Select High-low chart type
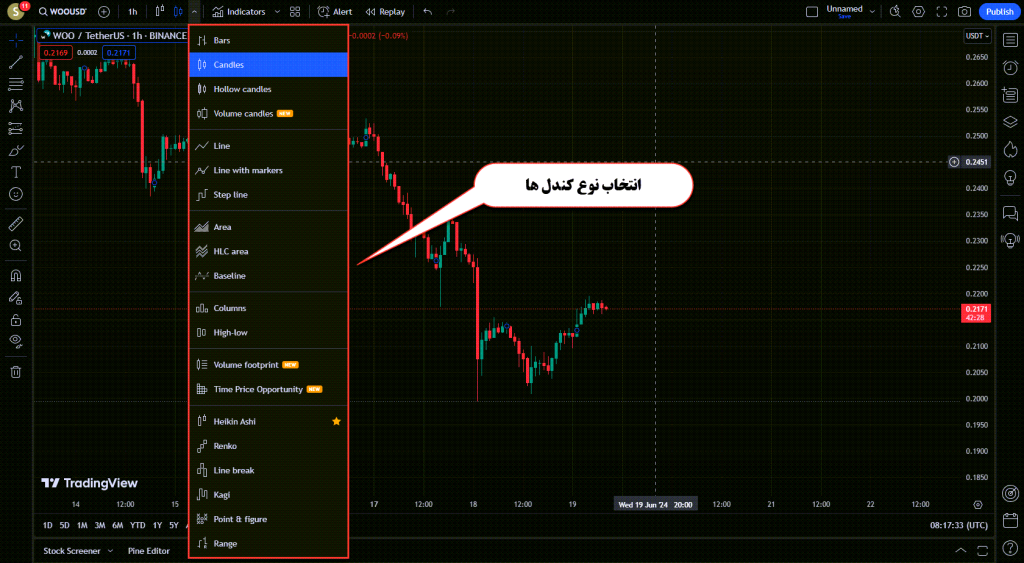The height and width of the screenshot is (563, 1024). pyautogui.click(x=268, y=332)
